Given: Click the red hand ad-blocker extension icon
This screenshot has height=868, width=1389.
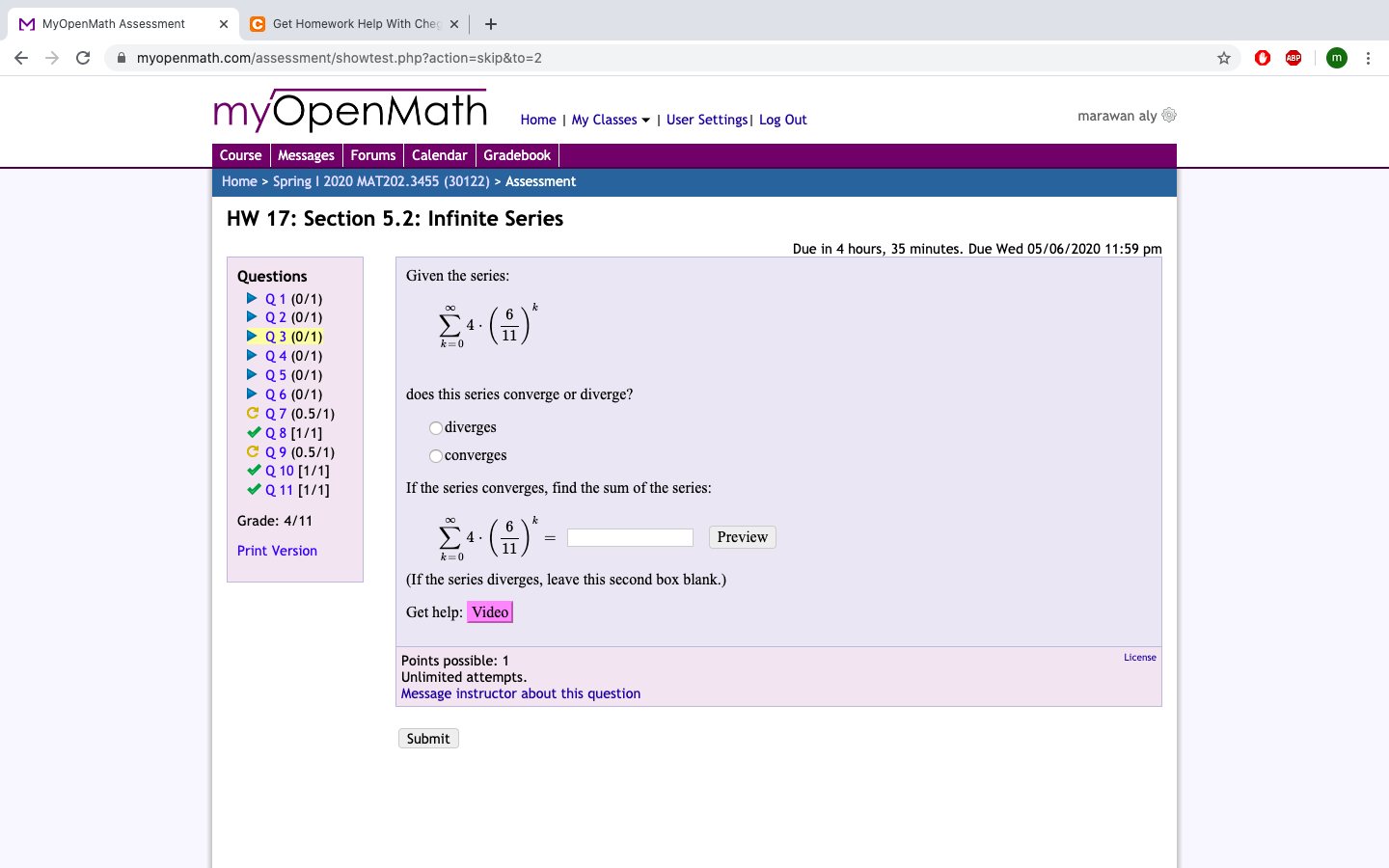Looking at the screenshot, I should point(1262,58).
